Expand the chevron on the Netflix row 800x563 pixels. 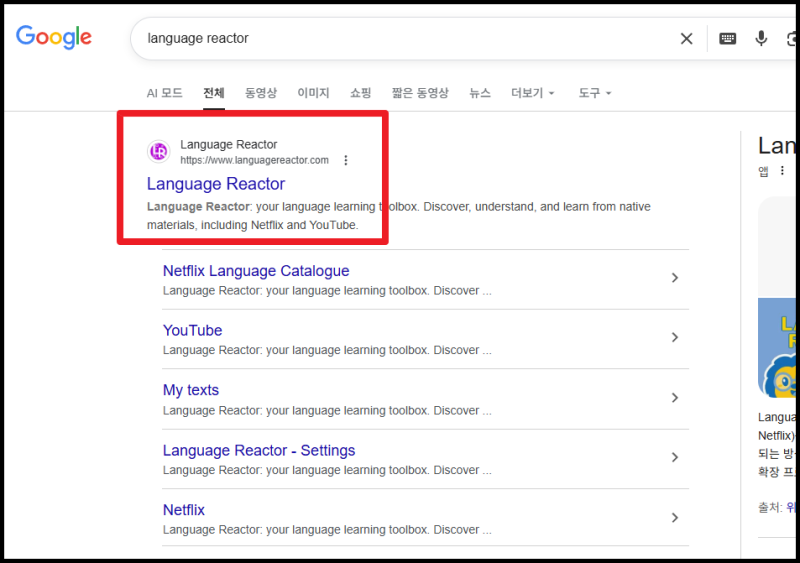point(674,518)
